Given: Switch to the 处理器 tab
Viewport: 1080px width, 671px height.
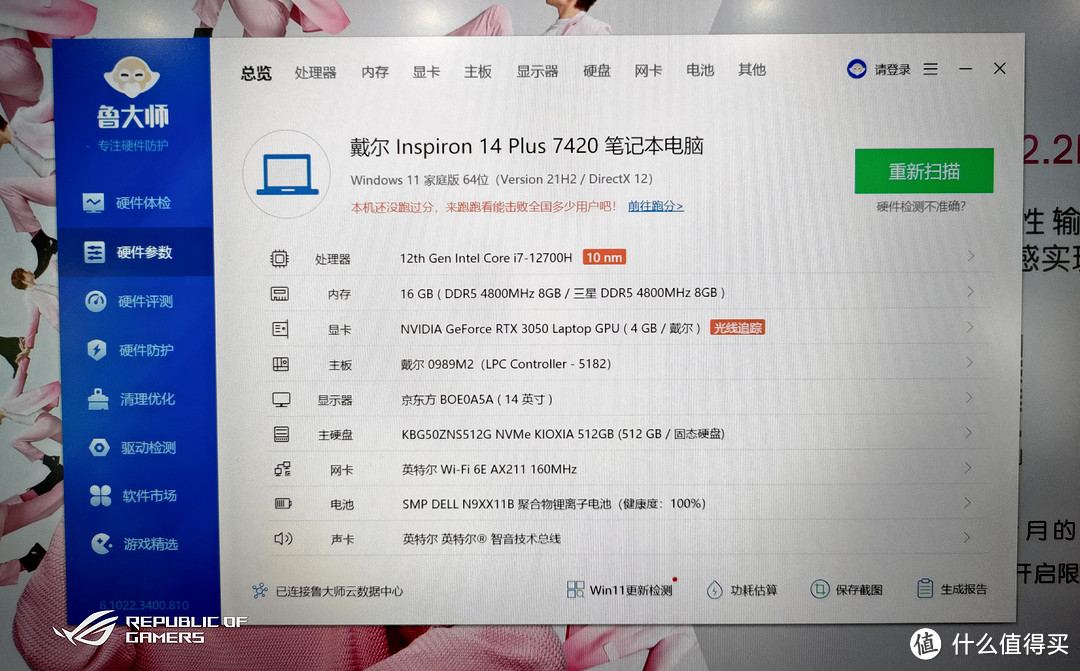Looking at the screenshot, I should pos(315,72).
